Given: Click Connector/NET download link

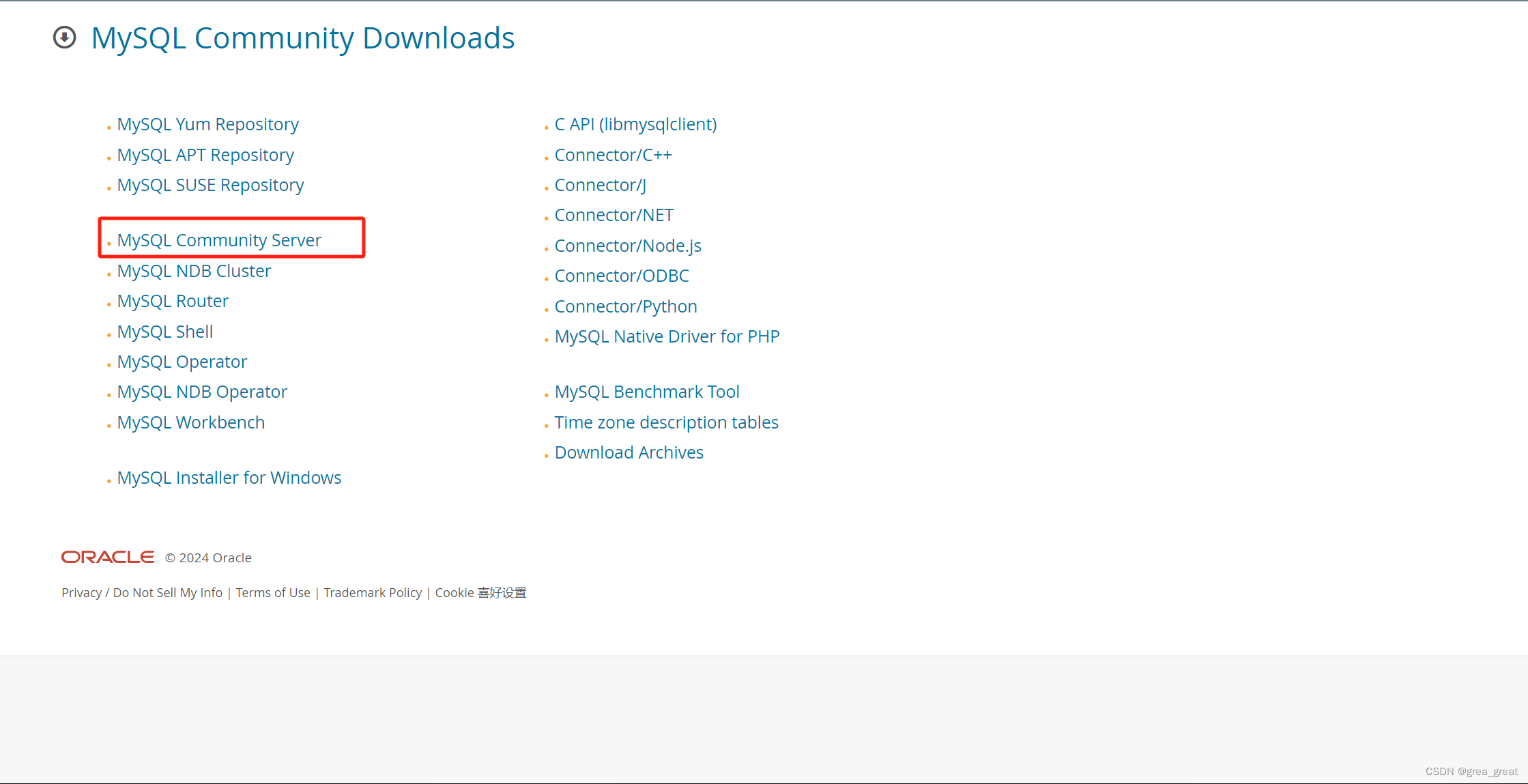Looking at the screenshot, I should click(614, 215).
